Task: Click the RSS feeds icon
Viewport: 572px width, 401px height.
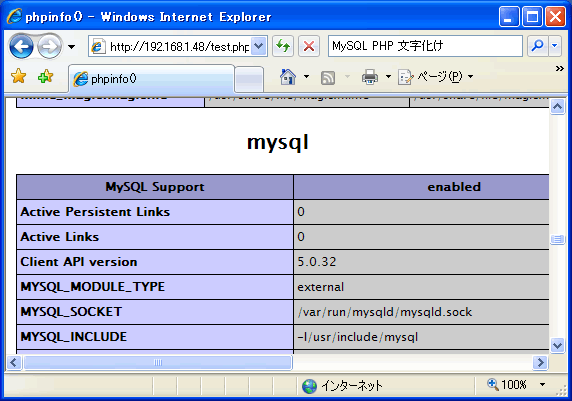Action: tap(328, 78)
